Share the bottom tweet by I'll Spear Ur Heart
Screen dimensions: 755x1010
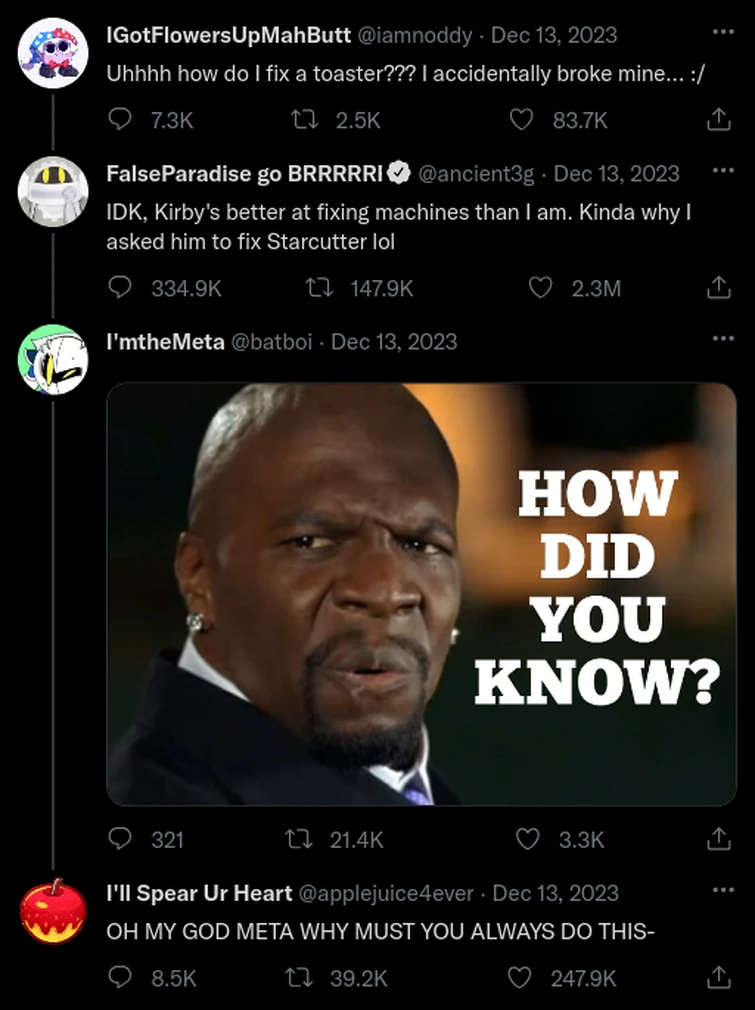(717, 978)
